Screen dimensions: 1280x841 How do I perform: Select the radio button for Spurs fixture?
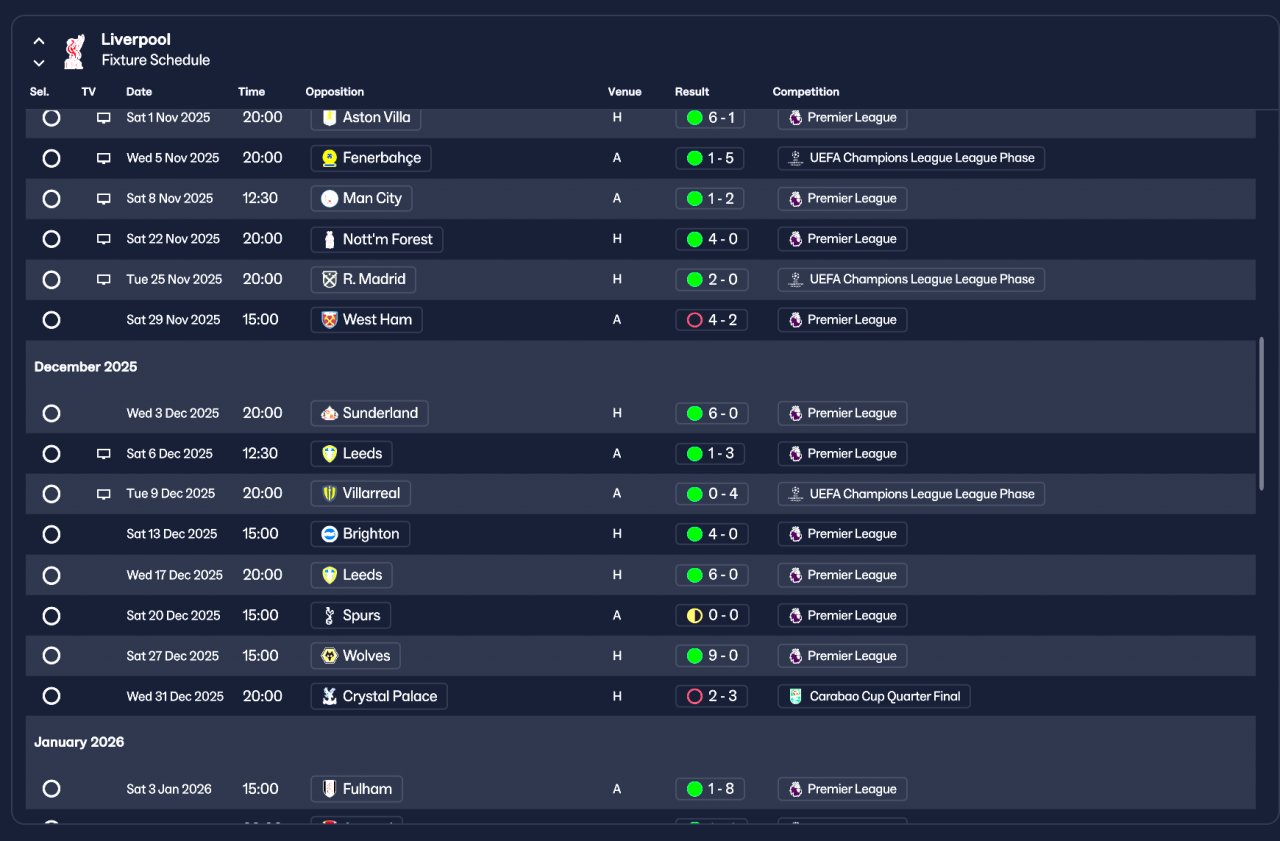51,616
